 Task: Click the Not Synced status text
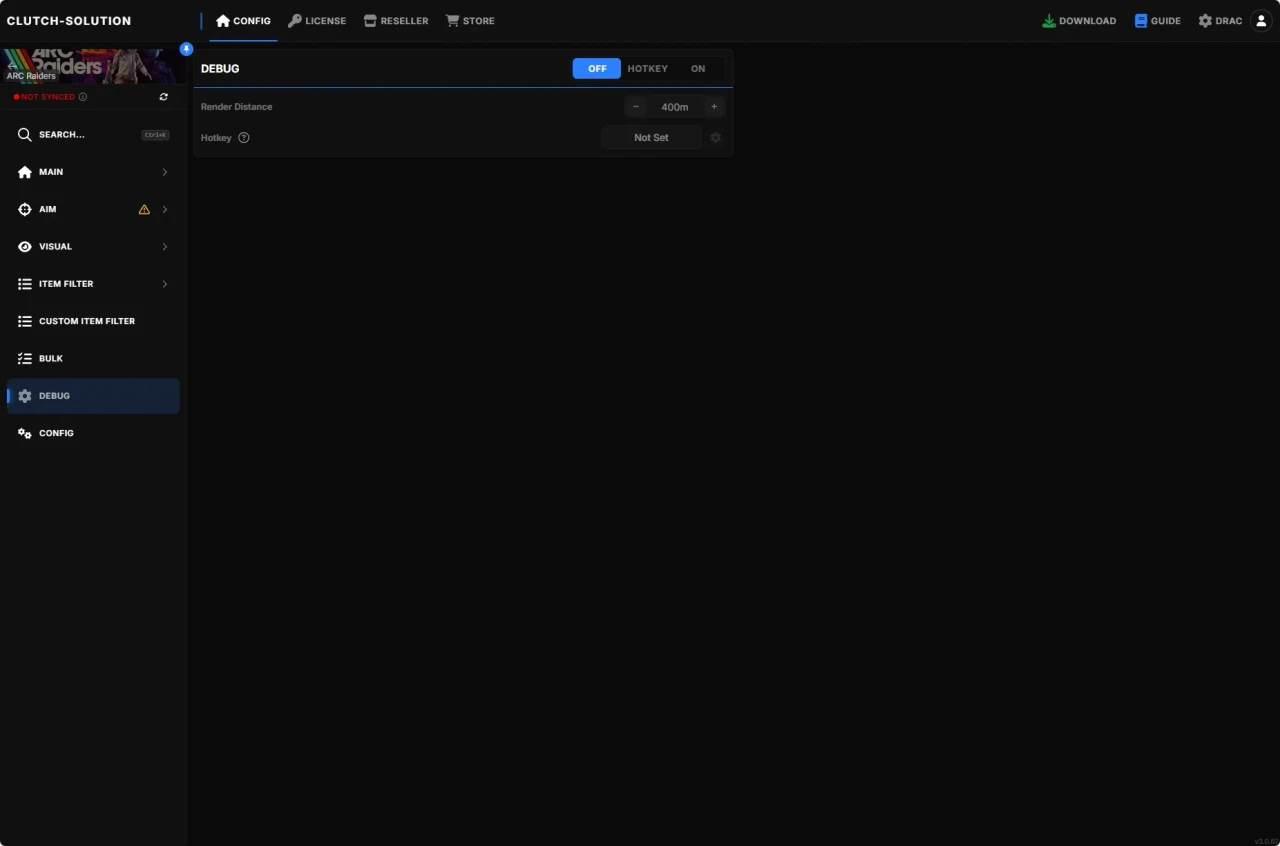click(48, 97)
